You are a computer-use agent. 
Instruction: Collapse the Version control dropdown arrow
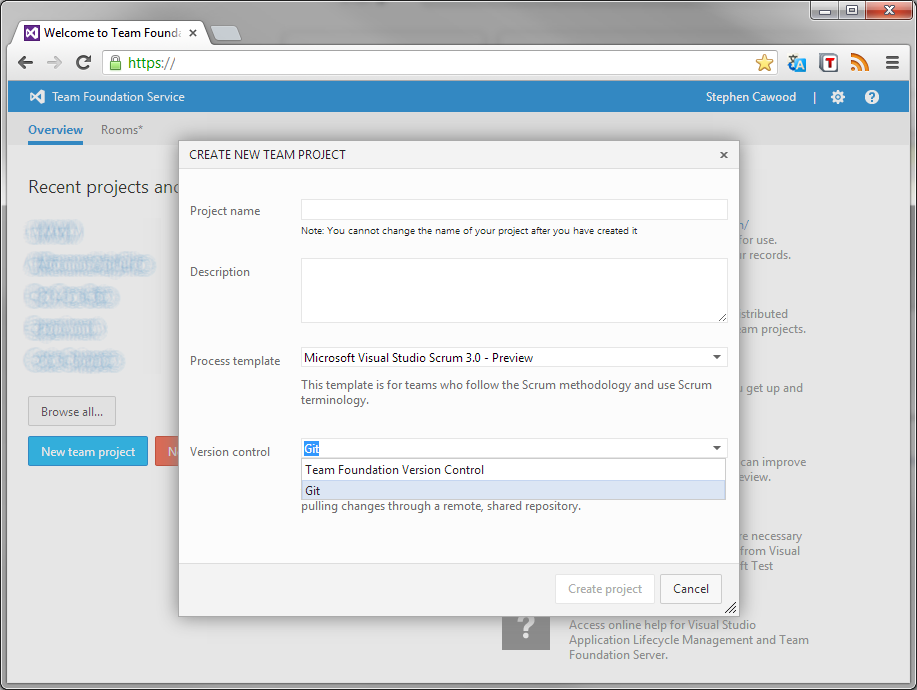(716, 448)
